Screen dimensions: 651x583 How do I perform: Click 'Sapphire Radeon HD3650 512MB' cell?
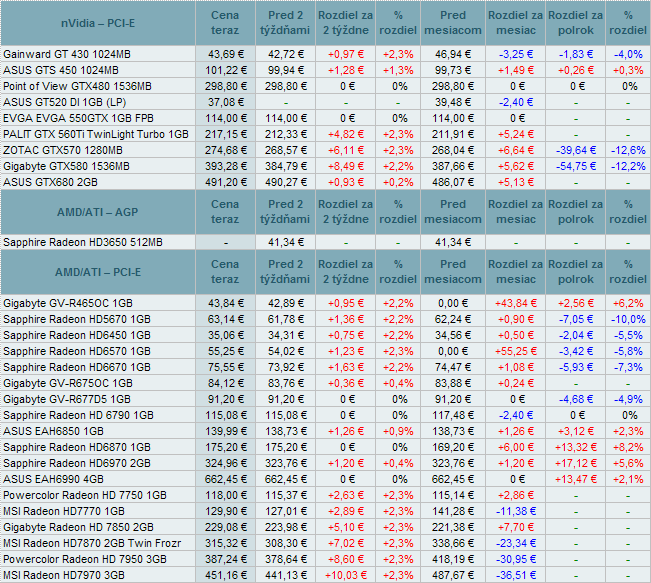83,242
